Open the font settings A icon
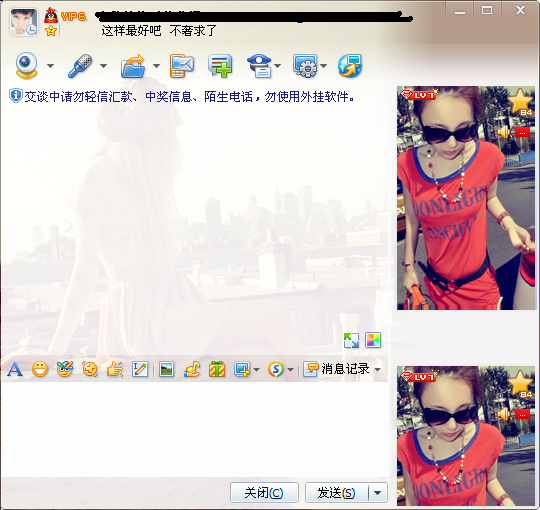 tap(15, 369)
